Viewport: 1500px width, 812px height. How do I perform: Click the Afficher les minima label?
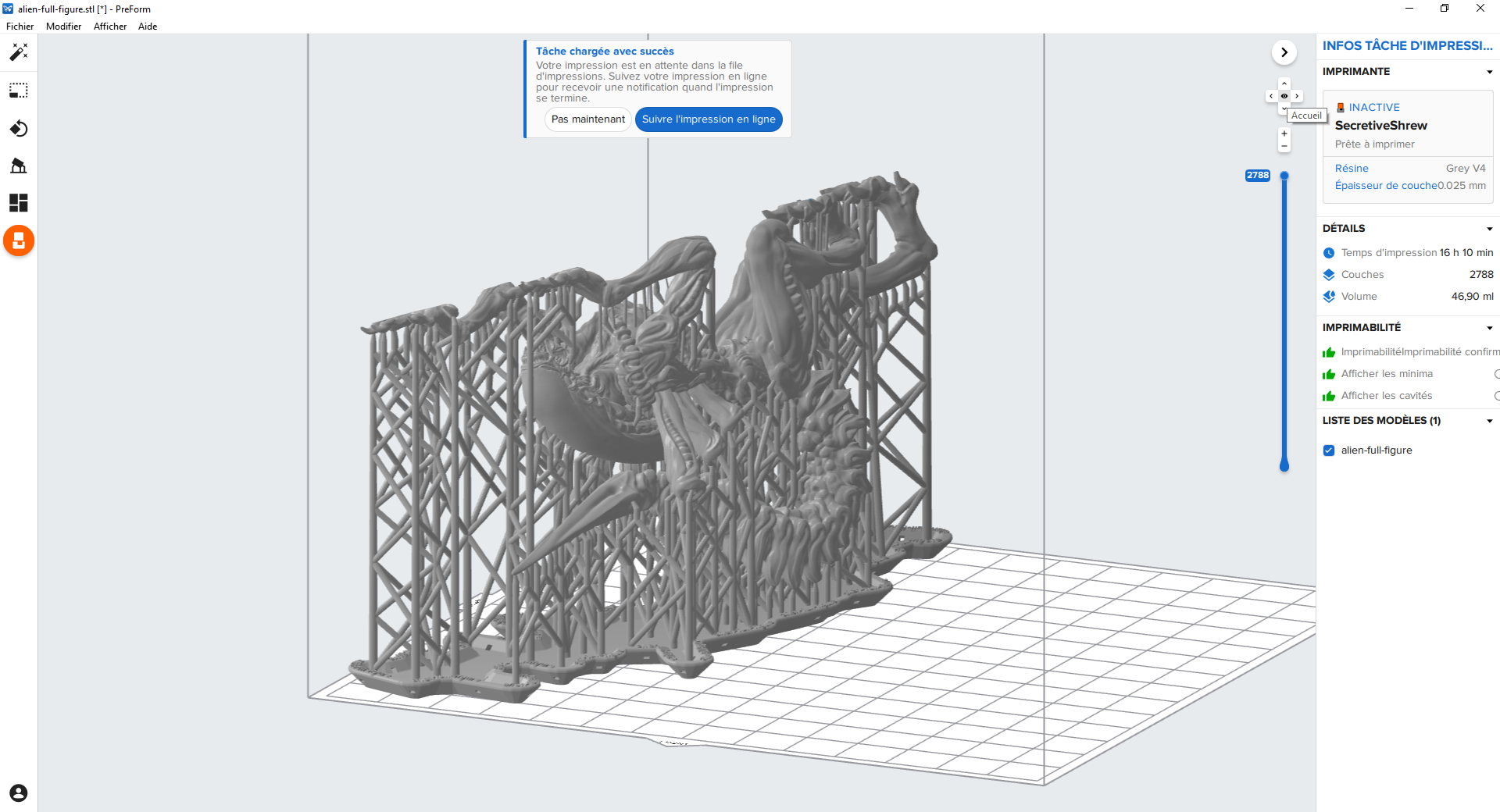tap(1387, 374)
